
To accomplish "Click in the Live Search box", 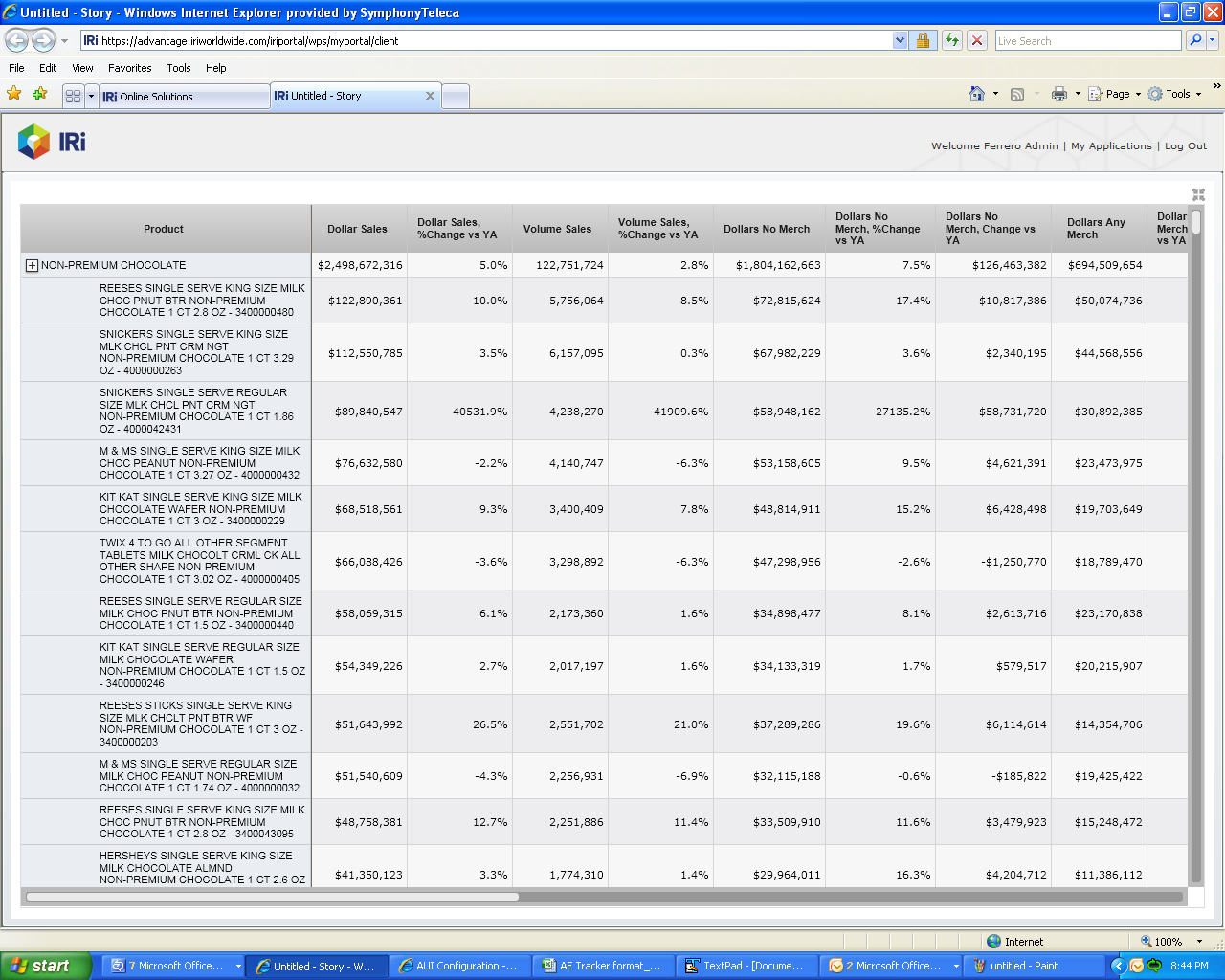I will [1087, 40].
